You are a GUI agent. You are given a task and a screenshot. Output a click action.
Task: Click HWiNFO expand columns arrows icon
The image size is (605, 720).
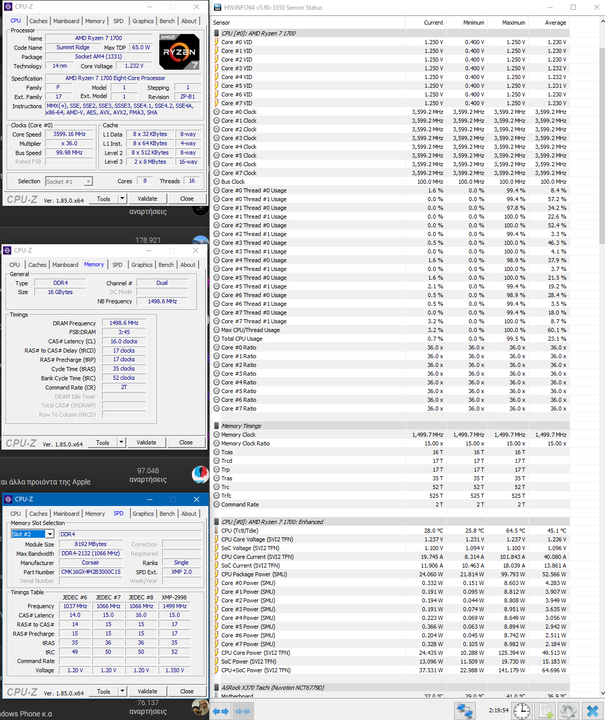(221, 711)
